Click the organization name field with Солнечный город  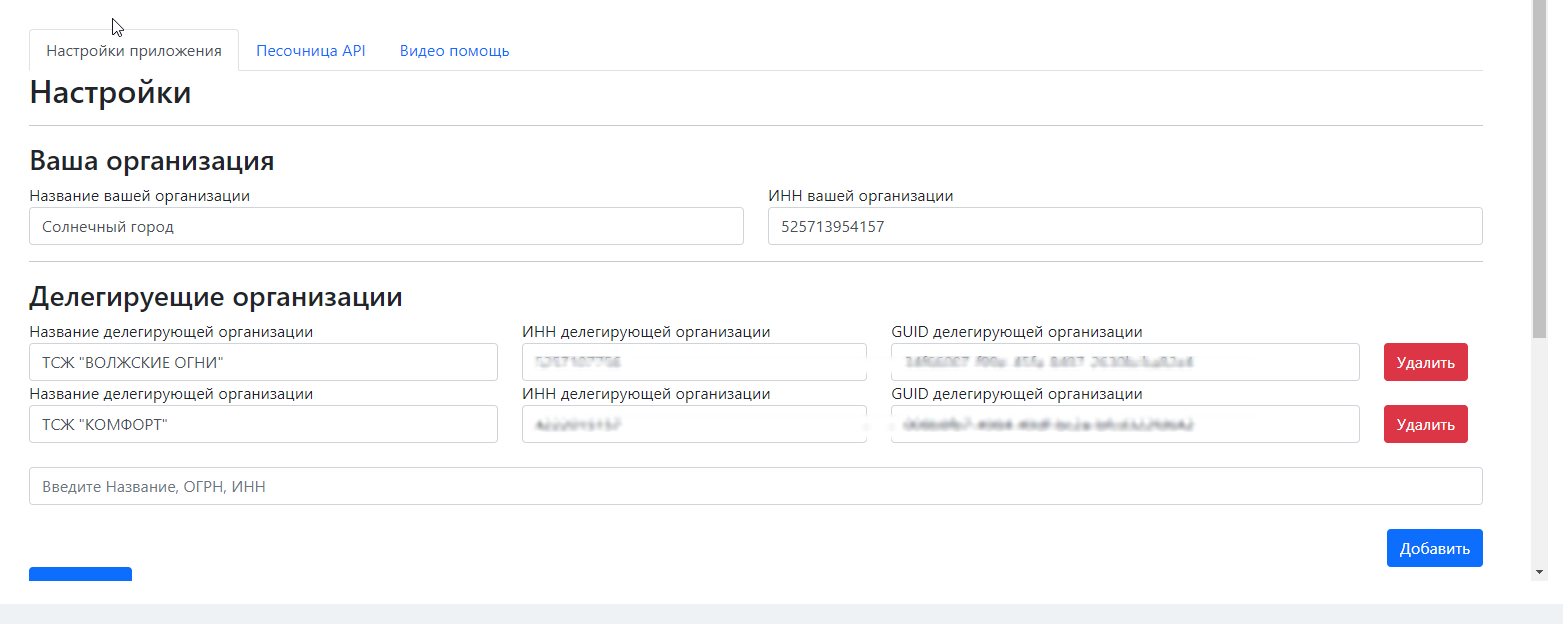[x=386, y=226]
